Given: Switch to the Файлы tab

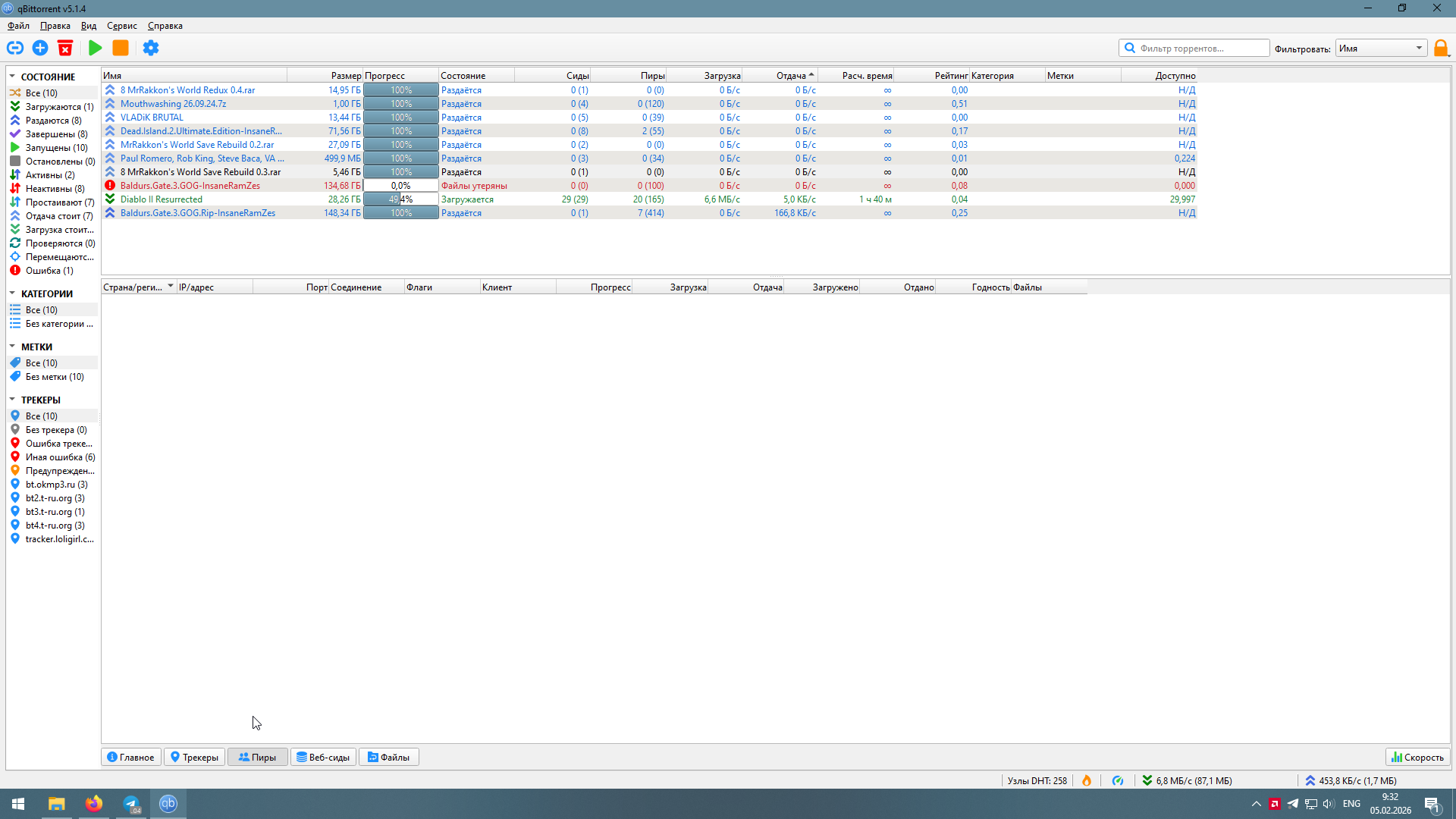Looking at the screenshot, I should [389, 757].
